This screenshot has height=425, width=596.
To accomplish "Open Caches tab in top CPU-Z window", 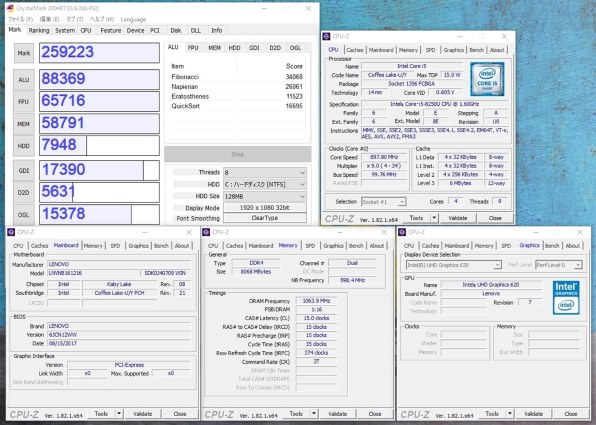I will [355, 50].
